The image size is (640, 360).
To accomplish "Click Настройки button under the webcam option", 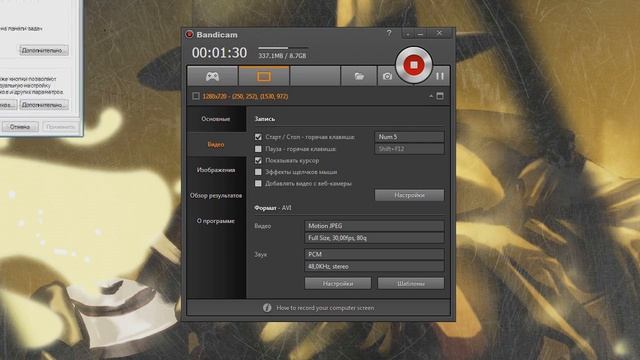I will click(409, 195).
